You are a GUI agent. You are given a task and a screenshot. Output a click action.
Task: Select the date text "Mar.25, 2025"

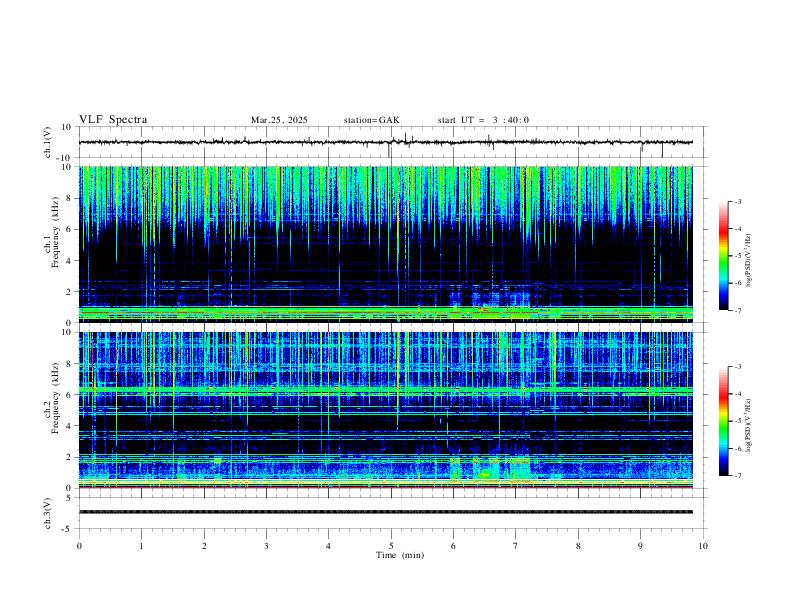pos(279,120)
